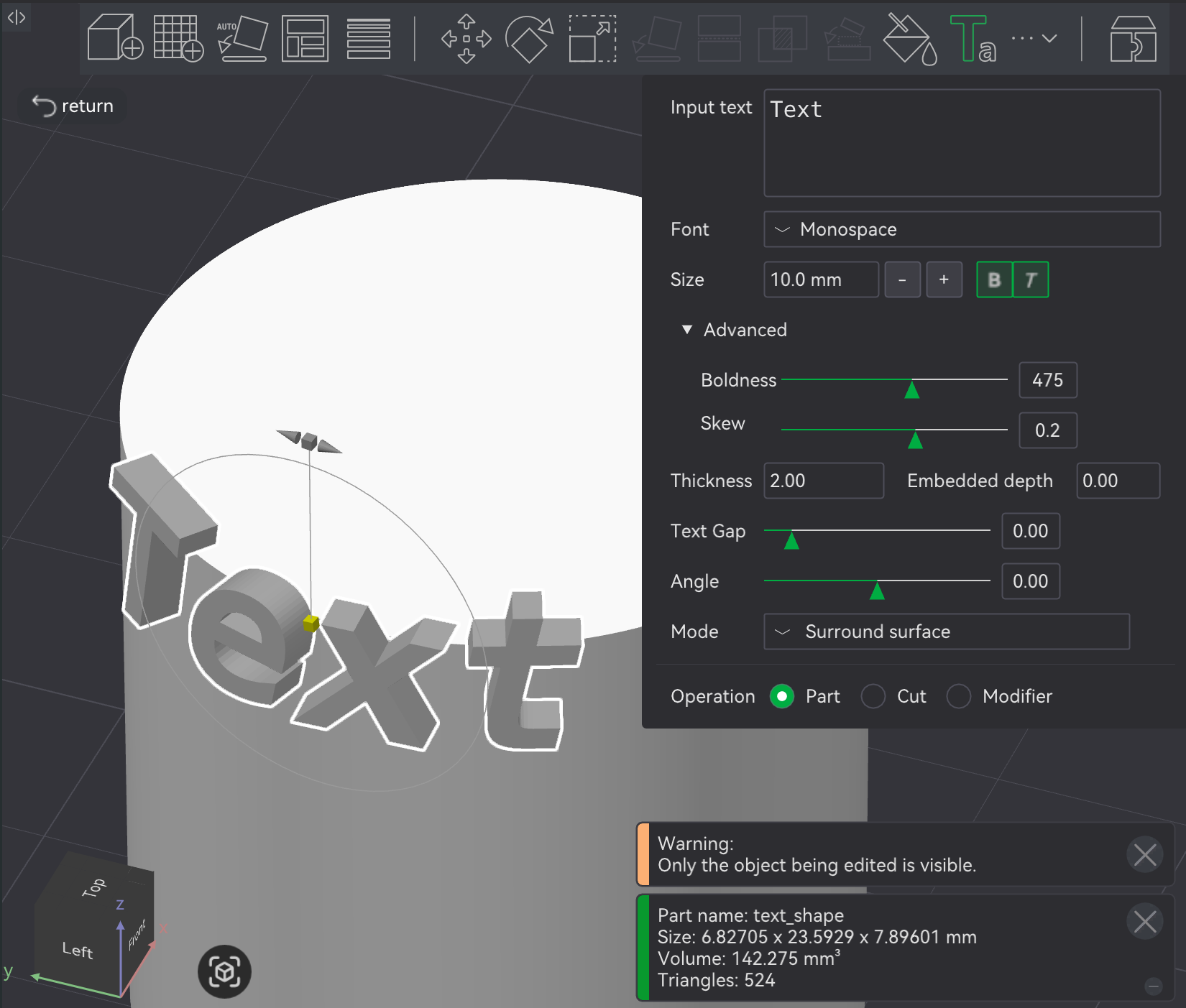Open the Surround surface mode dropdown
Screen dimensions: 1186x1008
(947, 632)
